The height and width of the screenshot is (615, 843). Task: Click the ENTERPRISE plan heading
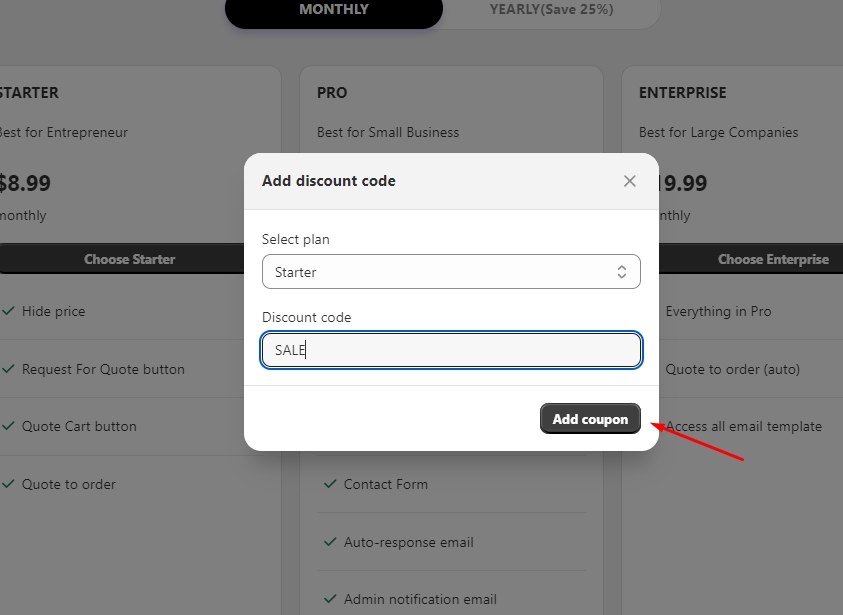tap(683, 92)
